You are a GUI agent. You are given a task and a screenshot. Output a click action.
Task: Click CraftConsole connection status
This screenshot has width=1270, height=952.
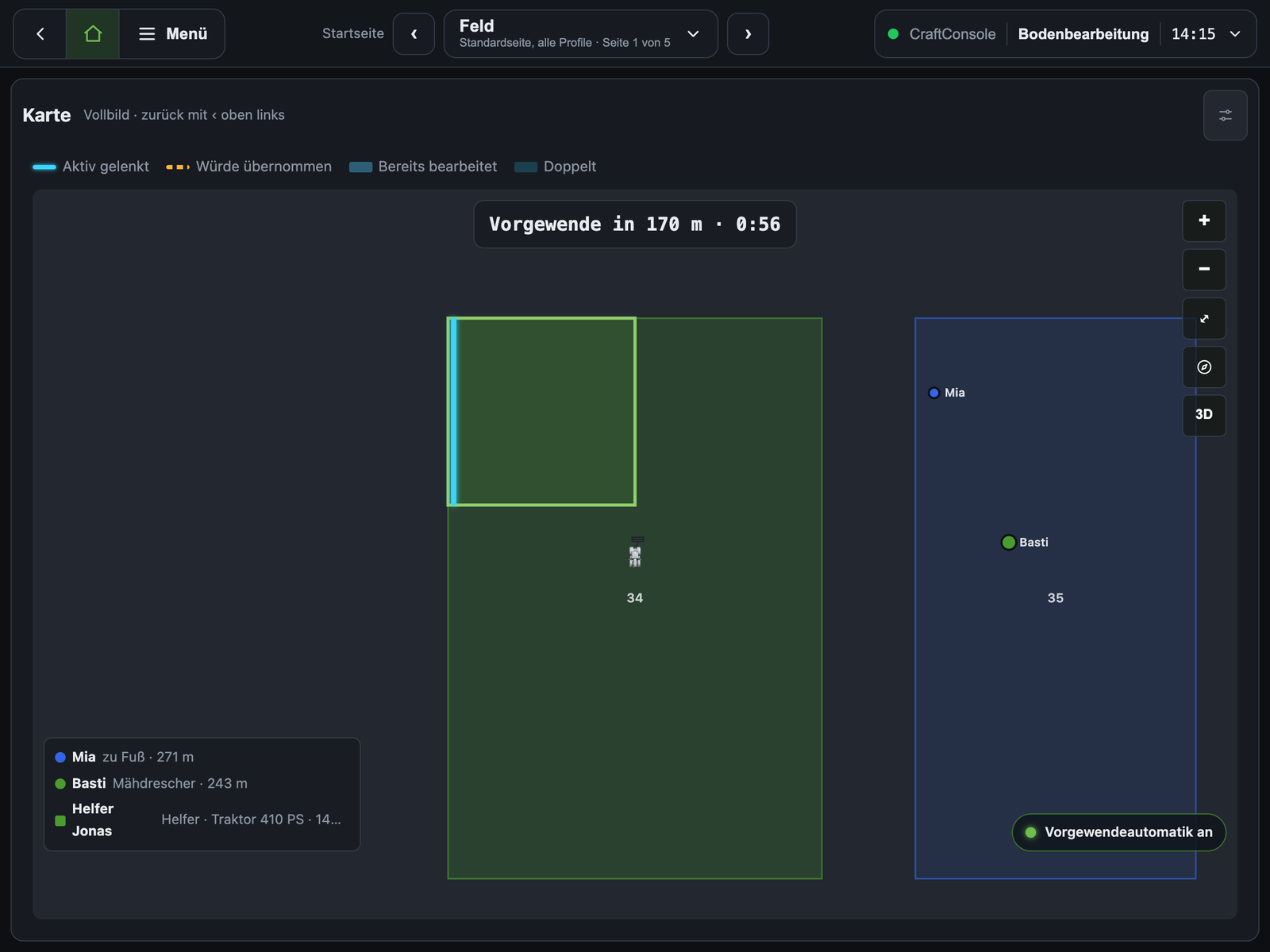click(x=942, y=34)
